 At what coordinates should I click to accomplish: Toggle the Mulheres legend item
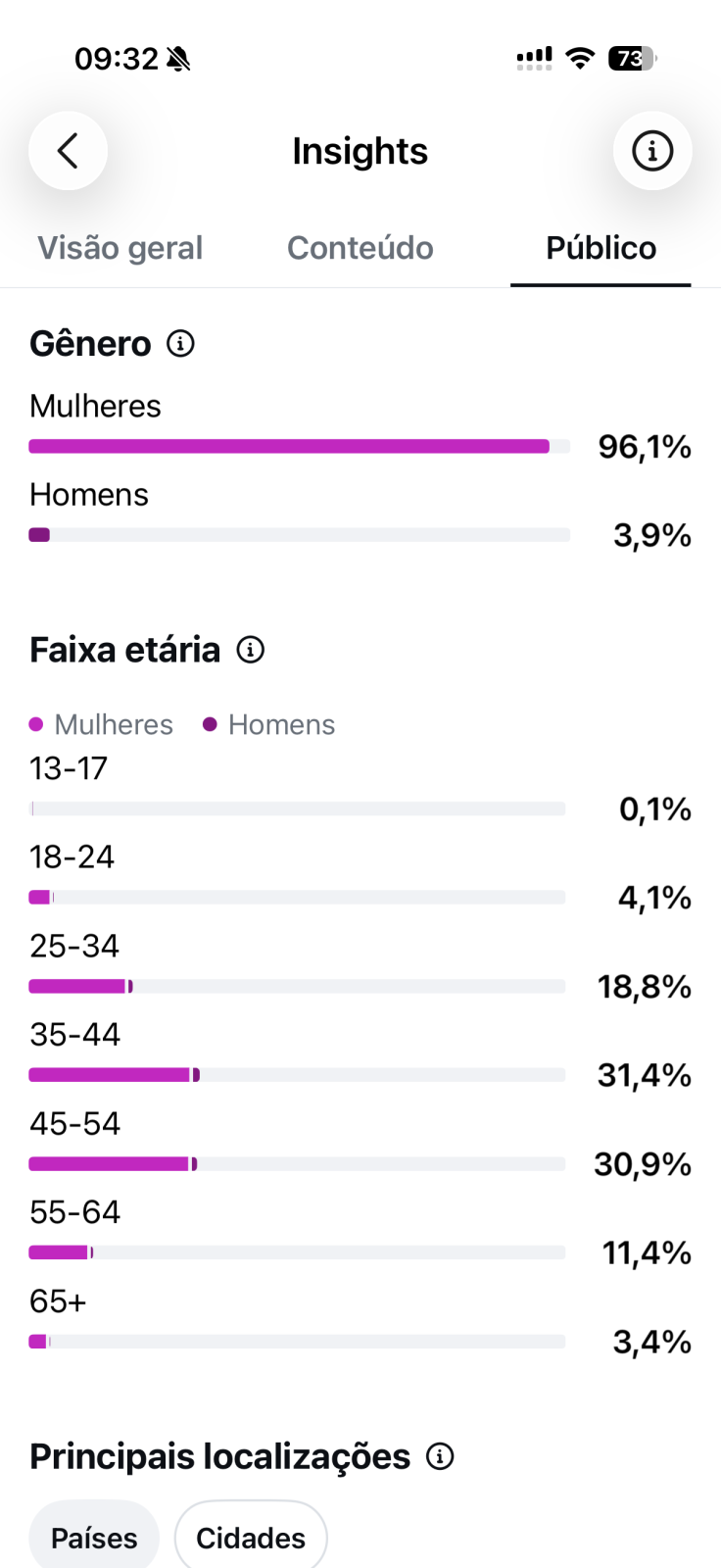(x=101, y=724)
